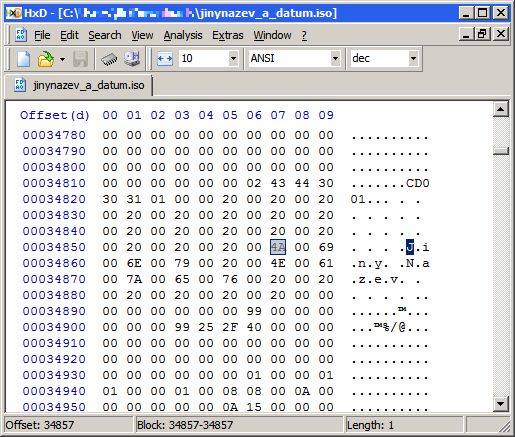Image resolution: width=515 pixels, height=437 pixels.
Task: Click the bytes-per-row width icon
Action: point(165,59)
